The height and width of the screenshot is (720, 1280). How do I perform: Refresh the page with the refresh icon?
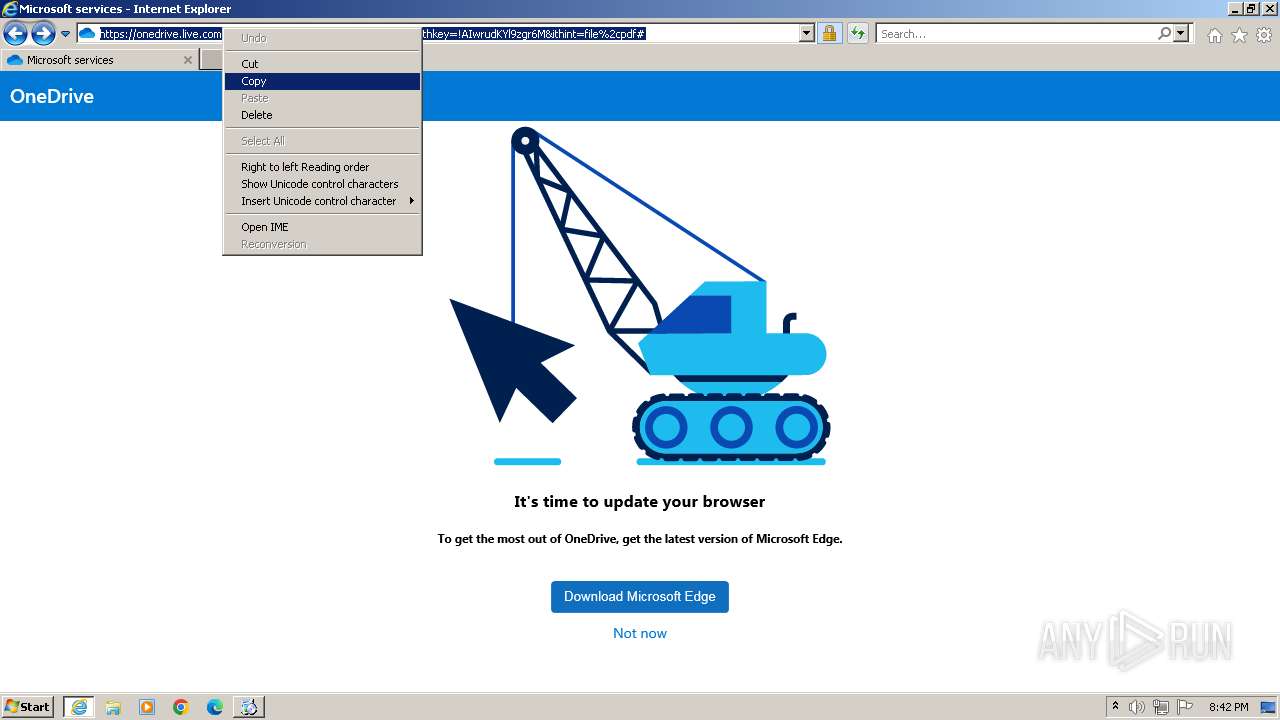pyautogui.click(x=857, y=34)
